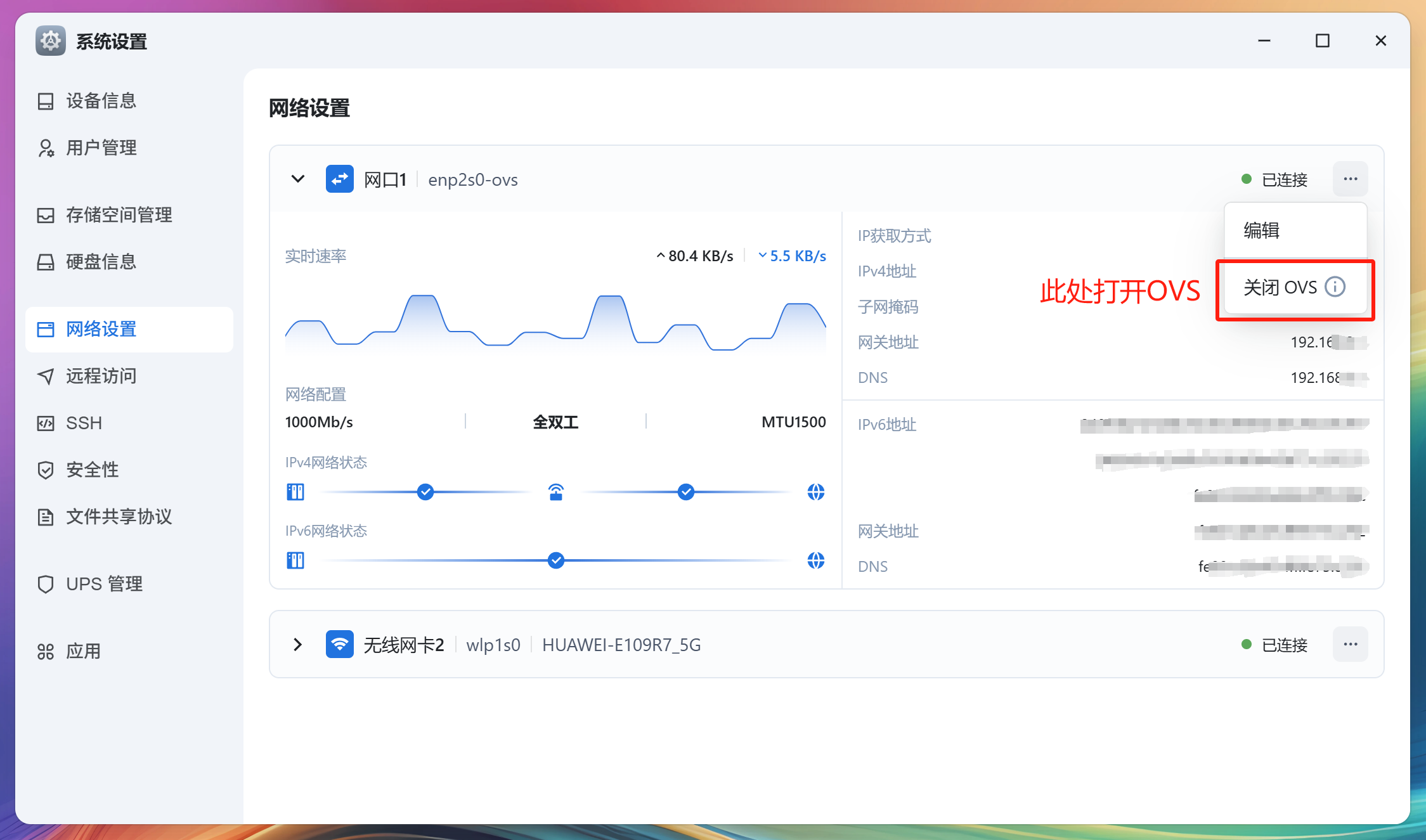Go to 安全性 settings
Image resolution: width=1426 pixels, height=840 pixels.
(92, 469)
